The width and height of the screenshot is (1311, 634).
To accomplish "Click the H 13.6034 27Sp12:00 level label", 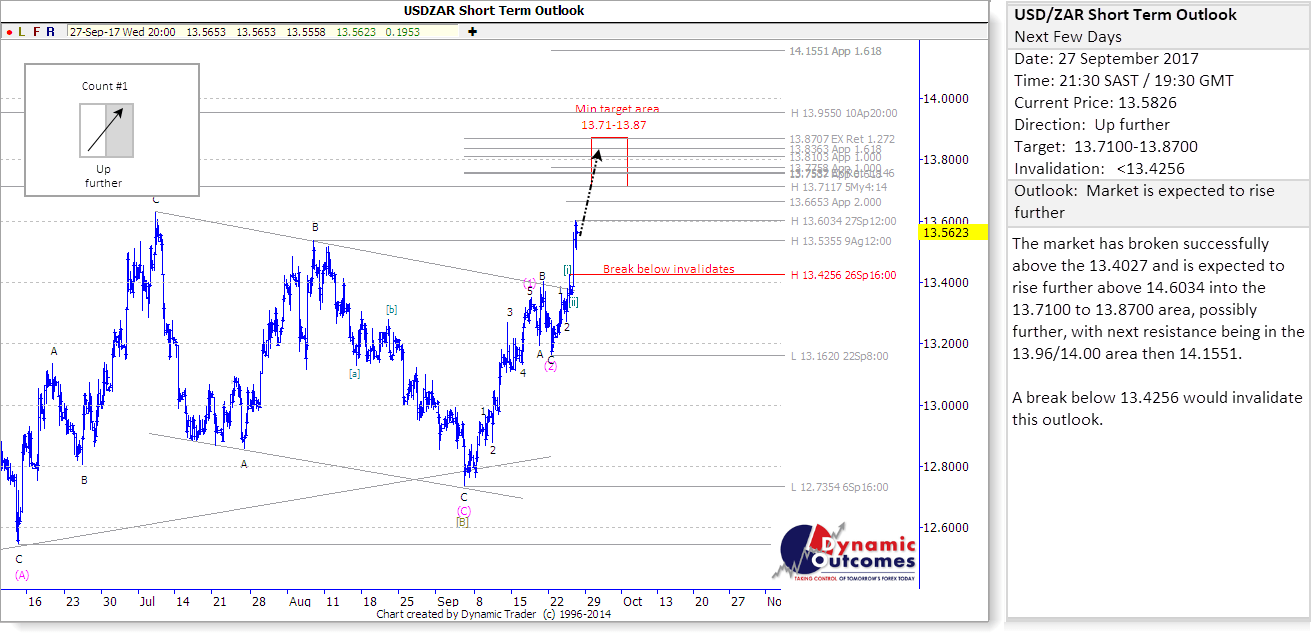I will 843,221.
